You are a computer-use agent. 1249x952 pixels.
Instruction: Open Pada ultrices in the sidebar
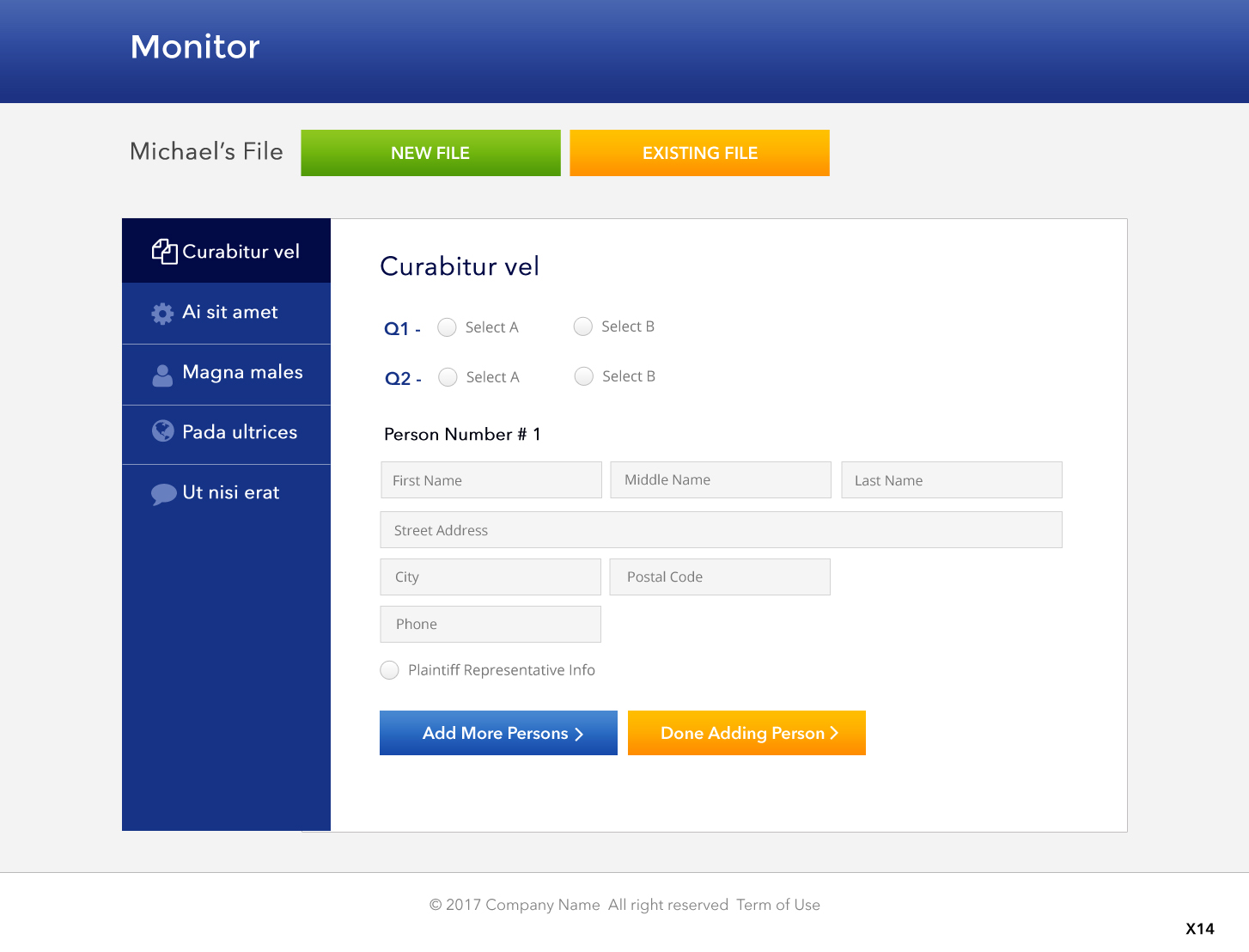pos(226,435)
